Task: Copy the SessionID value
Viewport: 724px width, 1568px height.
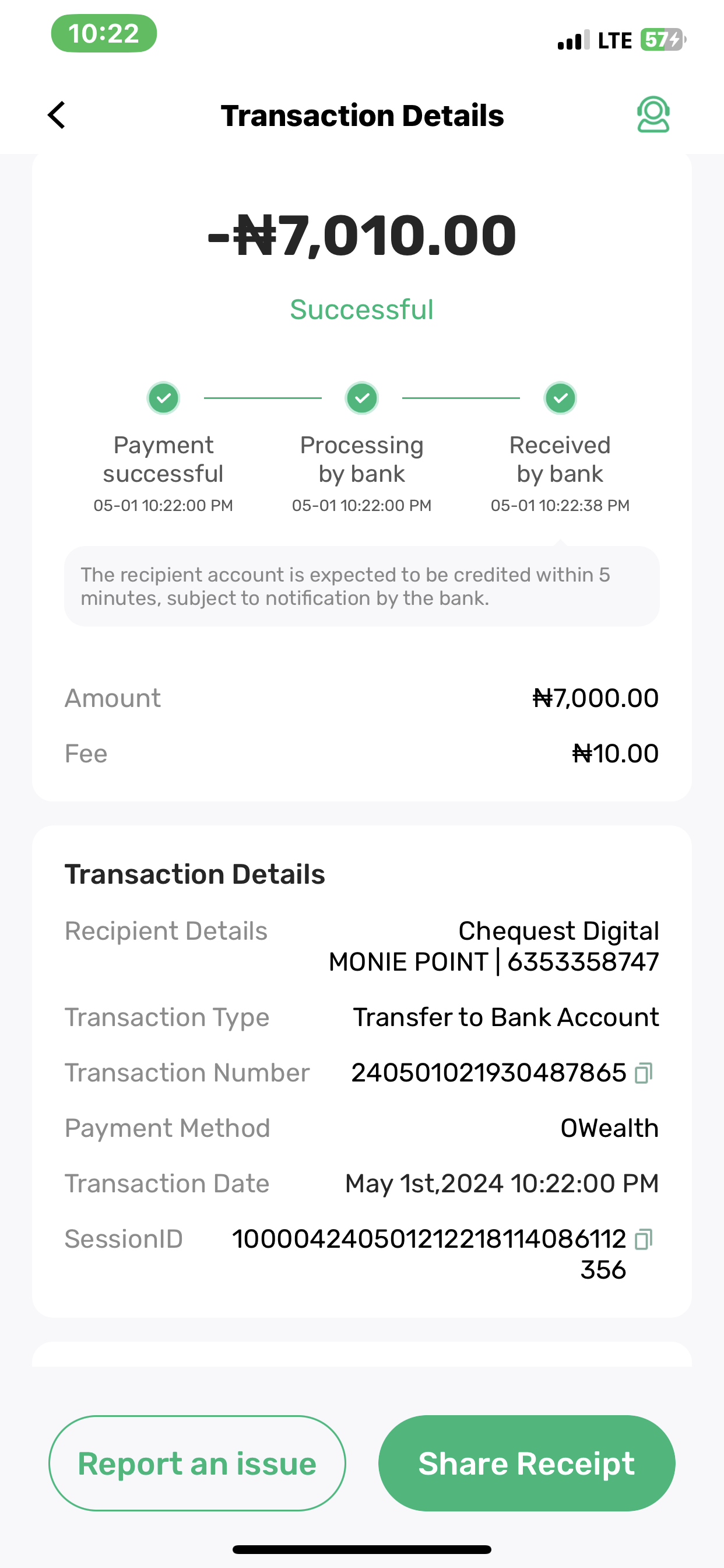Action: 643,1240
